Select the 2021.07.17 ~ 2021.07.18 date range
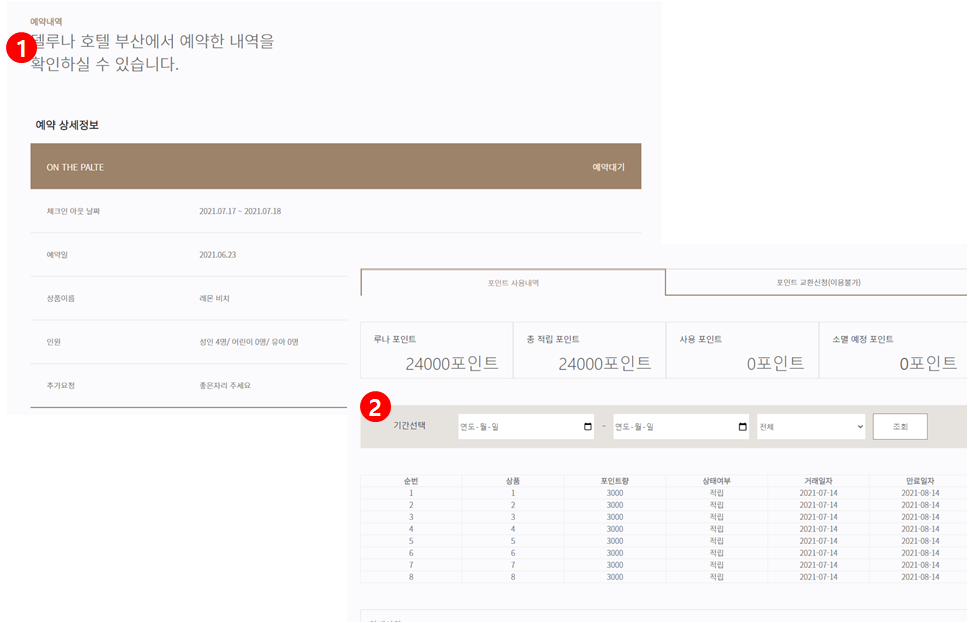This screenshot has height=623, width=968. click(240, 211)
